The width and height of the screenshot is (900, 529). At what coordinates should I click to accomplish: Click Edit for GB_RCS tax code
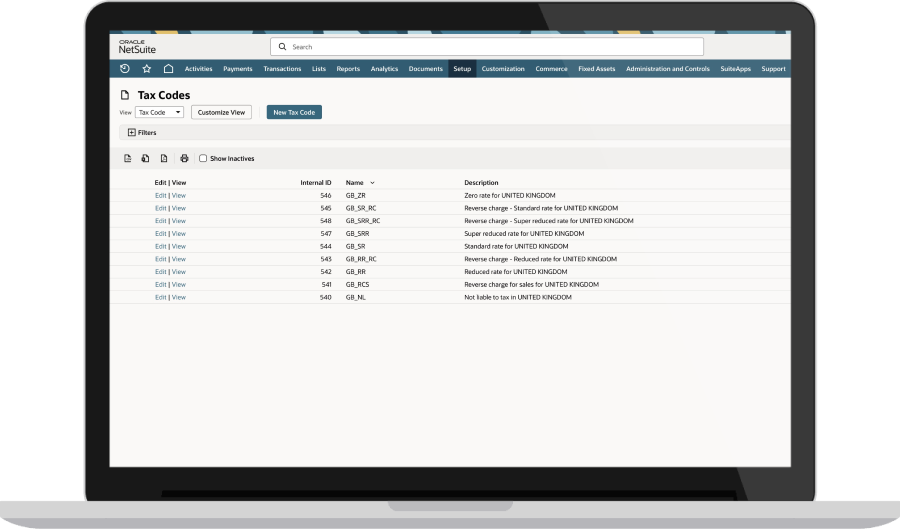[160, 285]
